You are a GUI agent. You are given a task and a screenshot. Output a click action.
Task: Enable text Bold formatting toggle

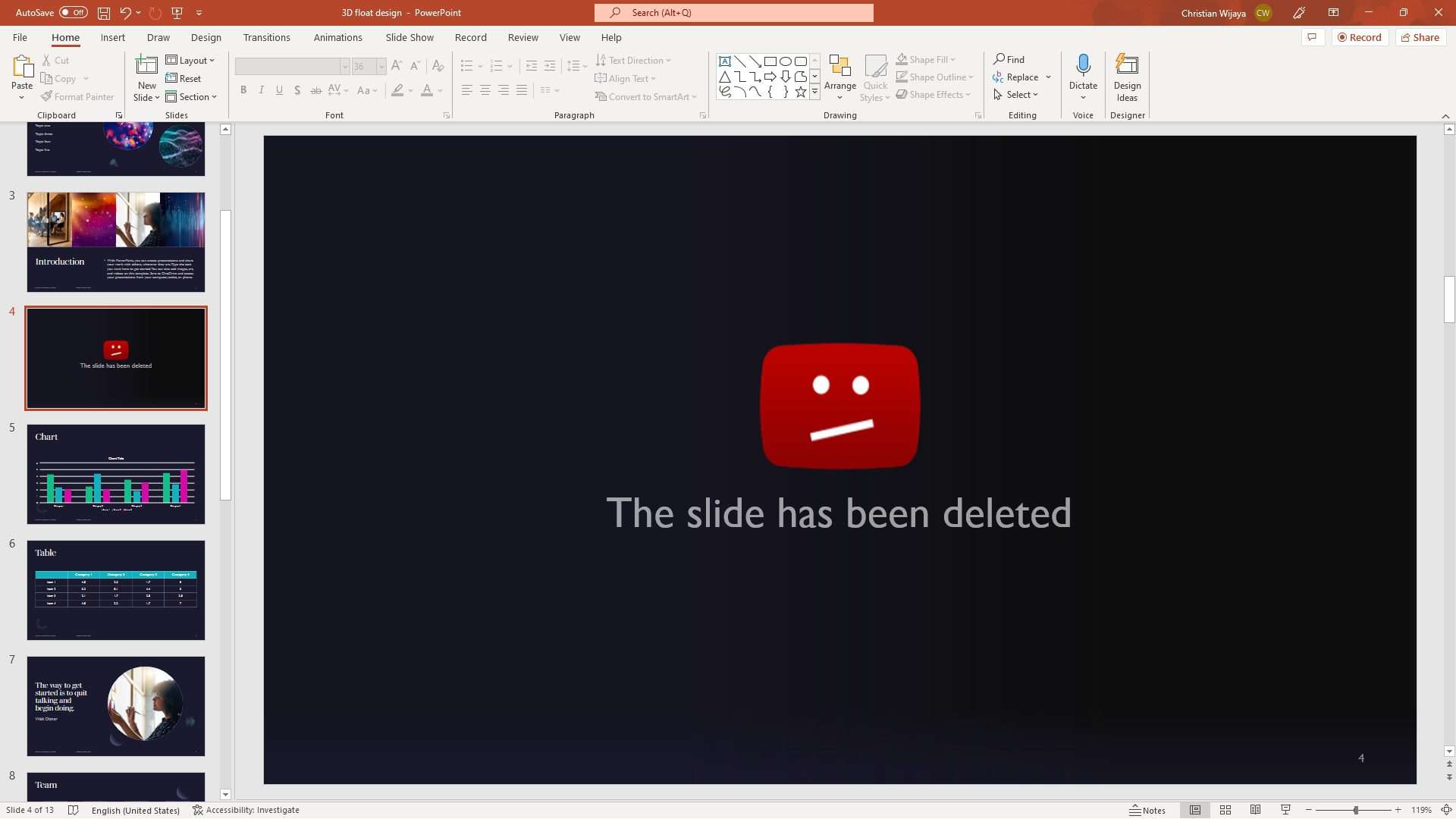(243, 90)
